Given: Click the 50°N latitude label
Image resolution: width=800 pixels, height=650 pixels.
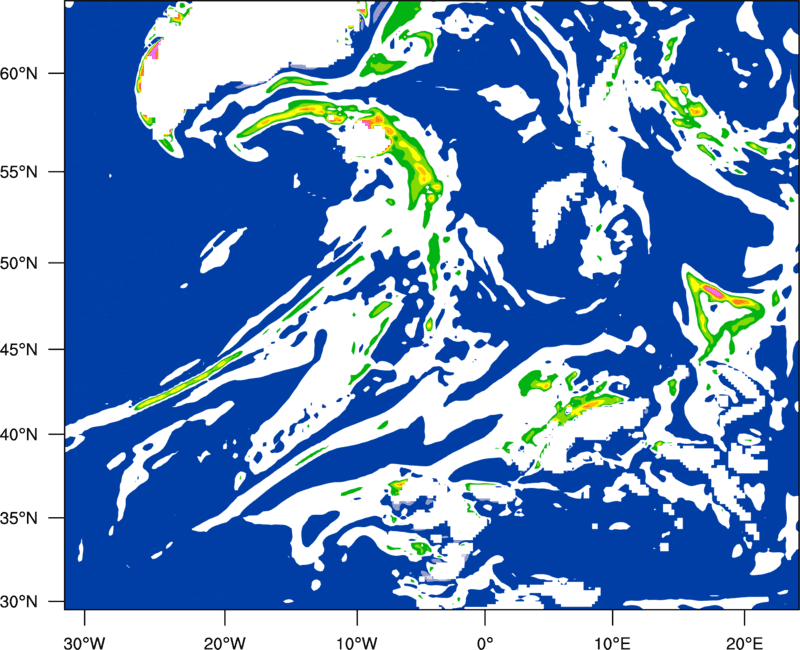Looking at the screenshot, I should 19,263.
